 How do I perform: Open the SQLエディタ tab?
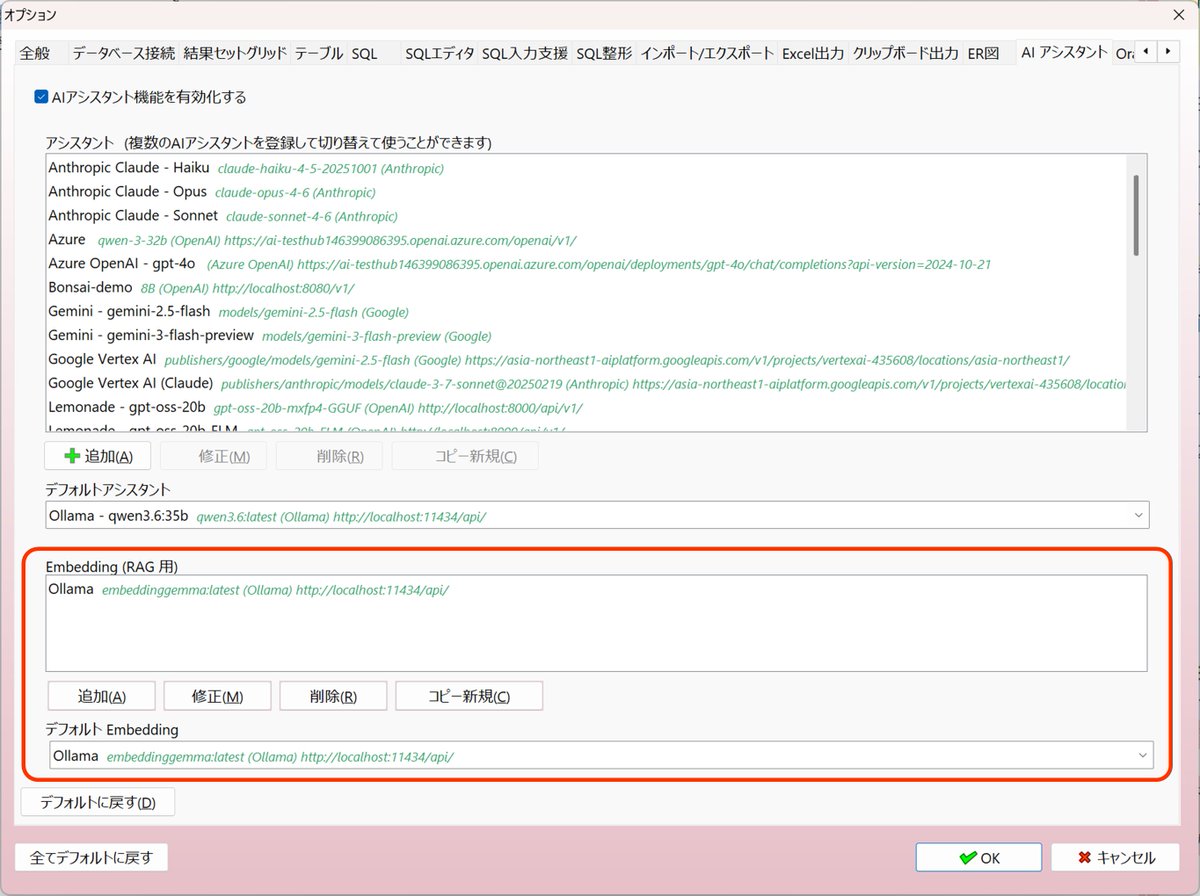coord(440,53)
